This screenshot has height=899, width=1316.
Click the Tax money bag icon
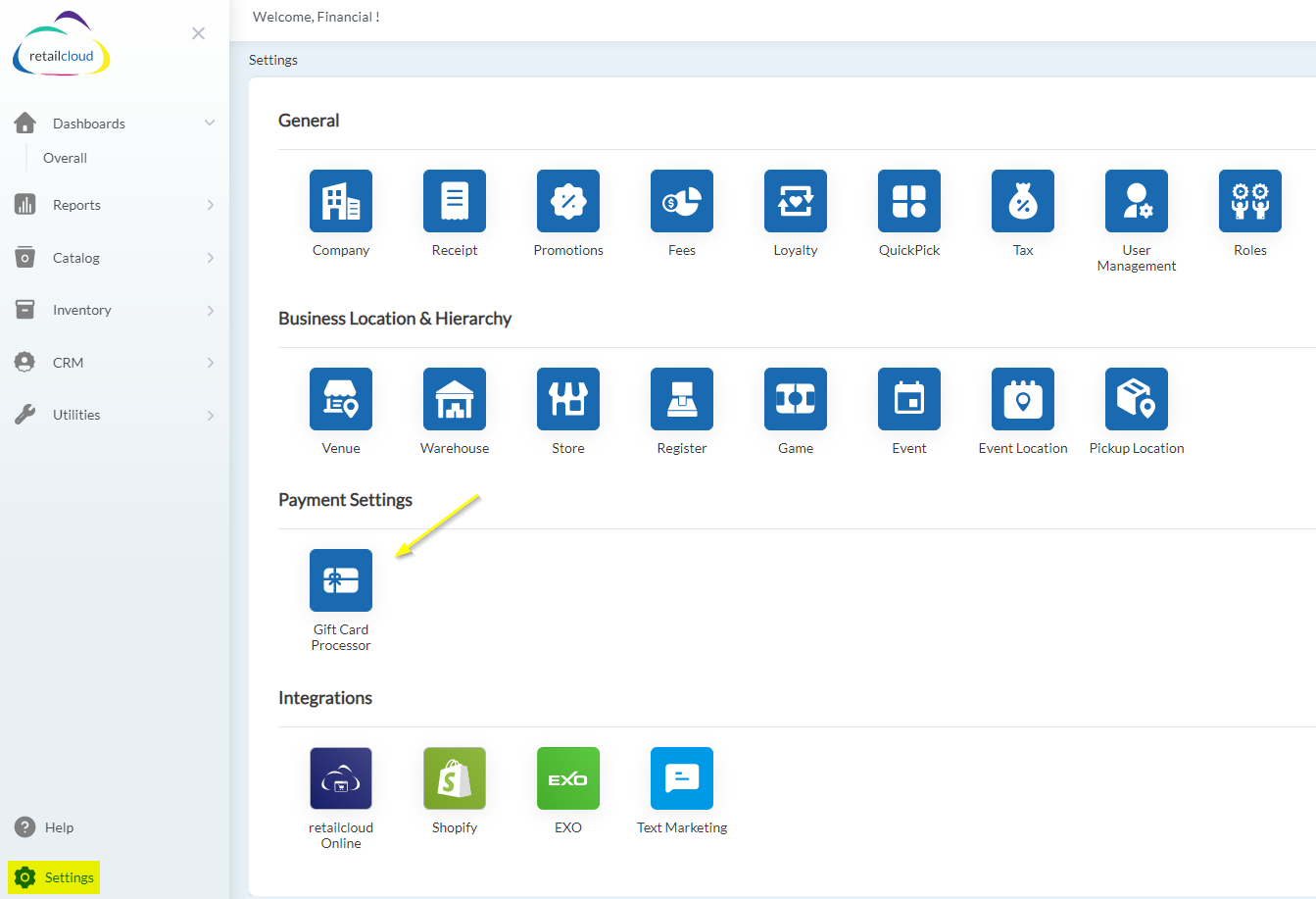(1023, 201)
